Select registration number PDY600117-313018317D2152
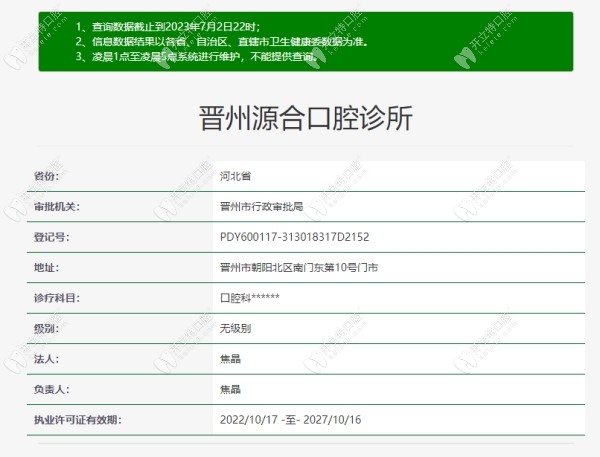The height and width of the screenshot is (457, 600). pyautogui.click(x=295, y=237)
